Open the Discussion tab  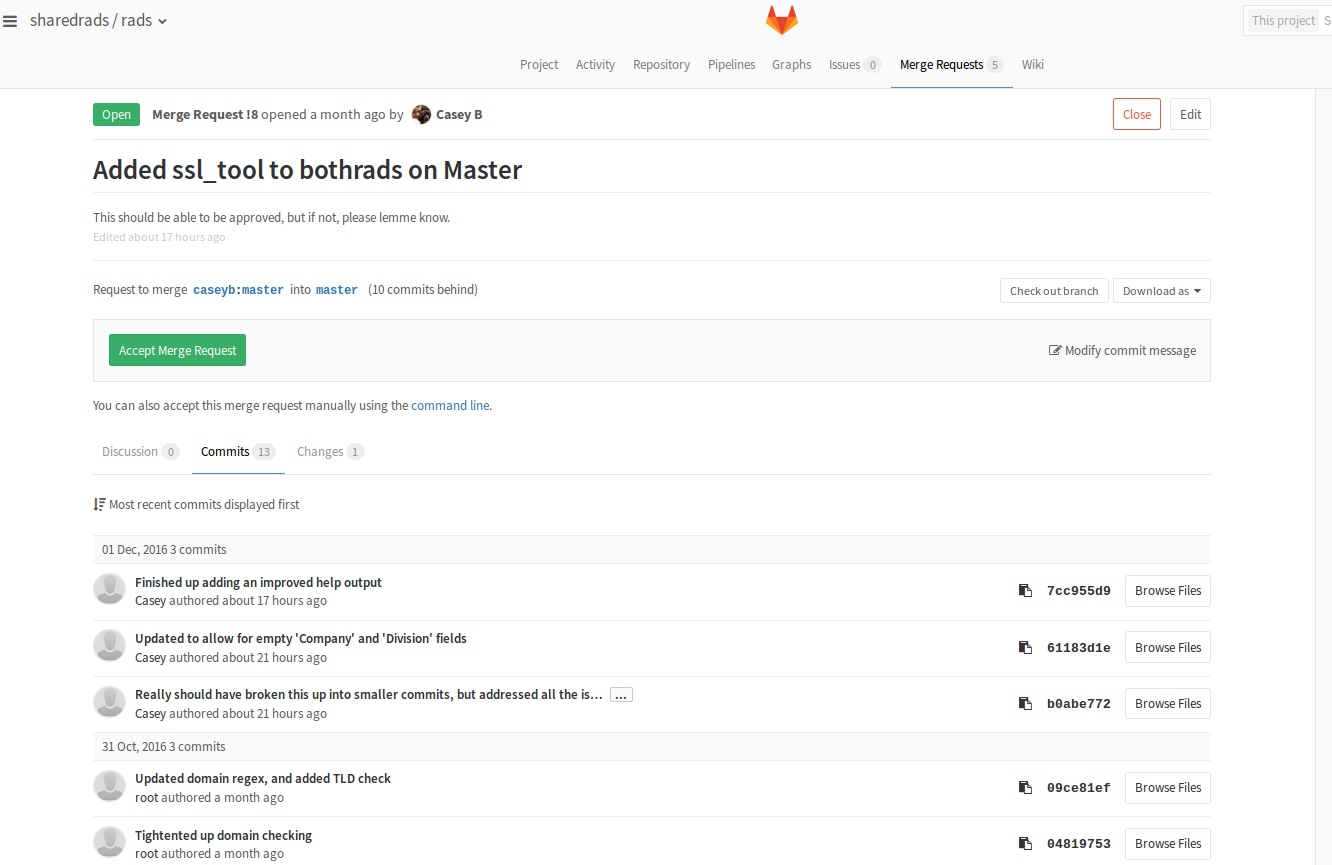pos(139,452)
